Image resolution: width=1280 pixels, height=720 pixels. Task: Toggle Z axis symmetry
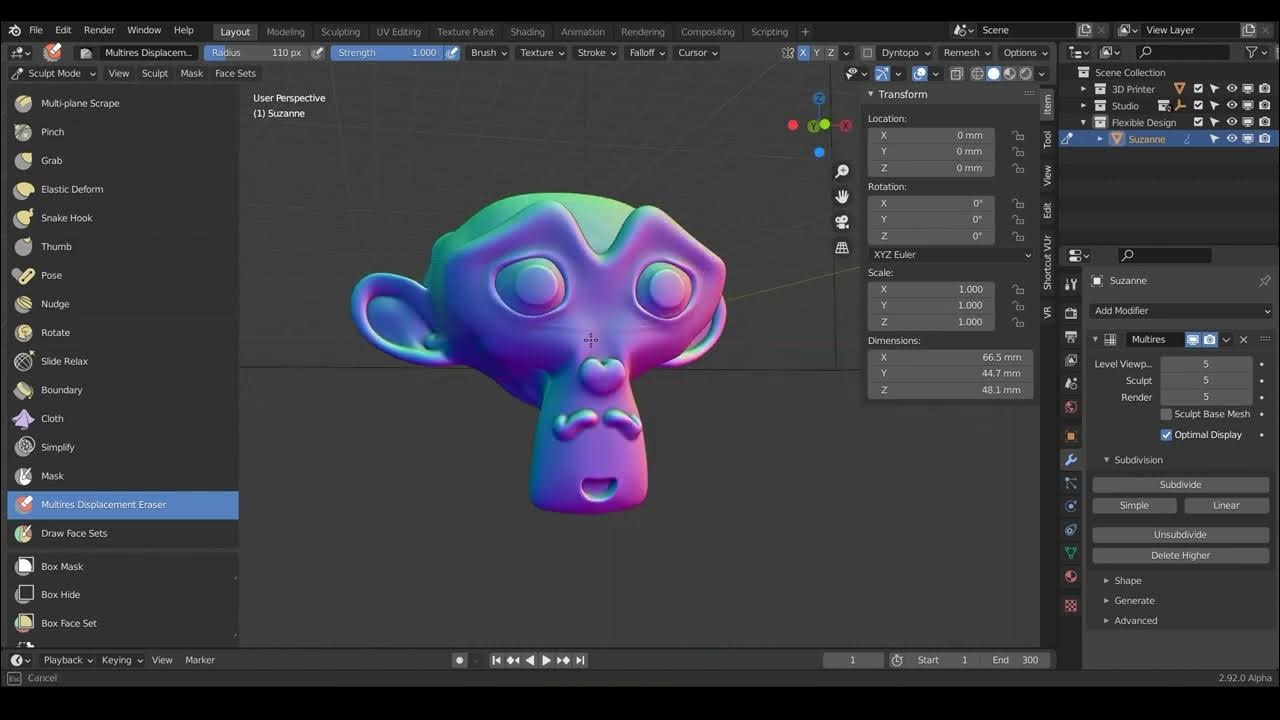point(831,52)
